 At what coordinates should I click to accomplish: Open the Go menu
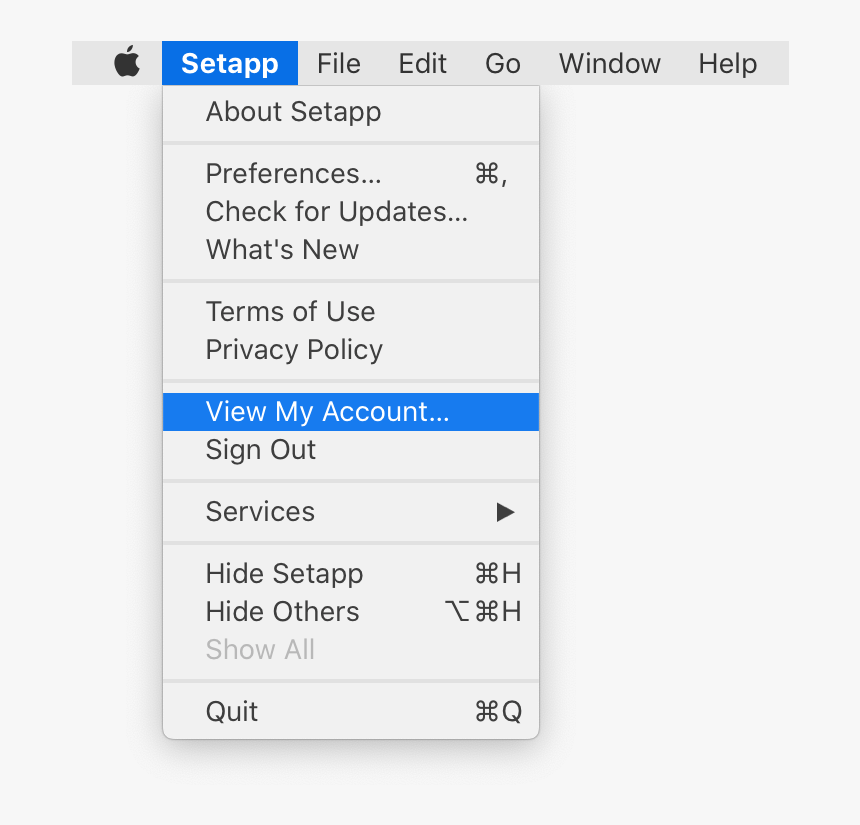tap(502, 63)
